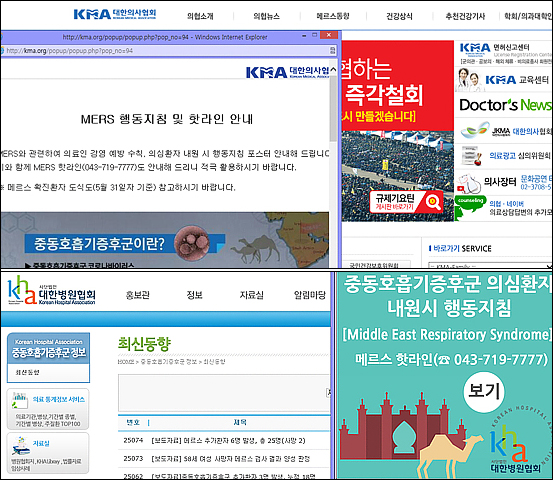Open the KMA 교육센터 link
This screenshot has height=480, width=553.
pos(517,80)
